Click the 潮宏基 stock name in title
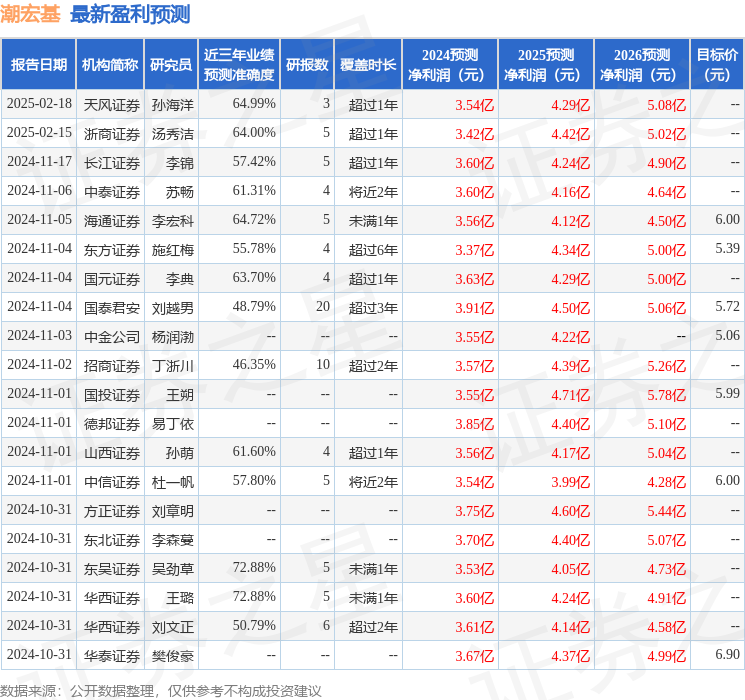Screen dimensions: 745x700 point(31,14)
